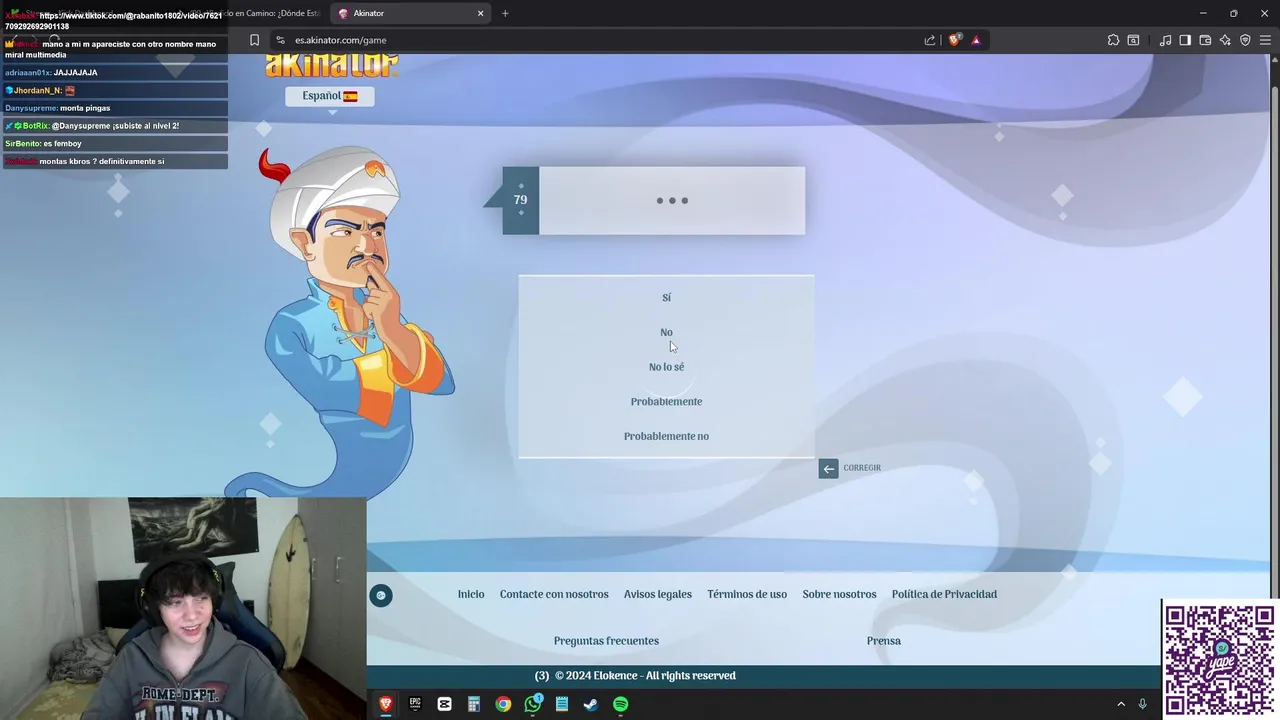Open the Calculator taskbar icon

474,704
